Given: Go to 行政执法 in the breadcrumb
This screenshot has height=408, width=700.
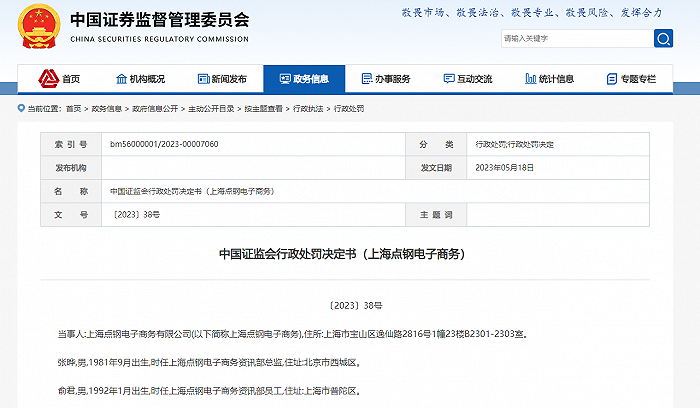Looking at the screenshot, I should click(308, 108).
